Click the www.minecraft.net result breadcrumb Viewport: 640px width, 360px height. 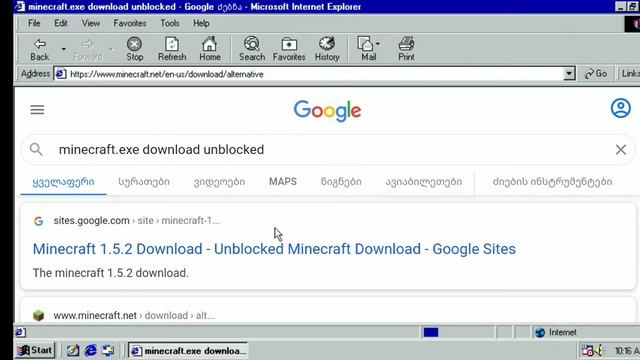[x=134, y=316]
